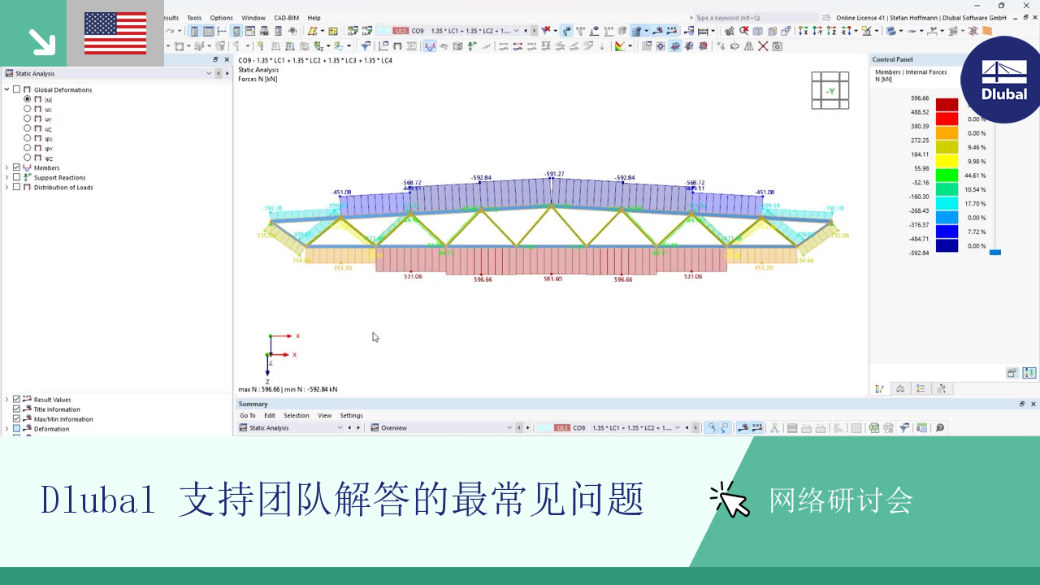Click the dark red 596.66 legend color swatch
Screen dimensions: 1040x585
[946, 105]
